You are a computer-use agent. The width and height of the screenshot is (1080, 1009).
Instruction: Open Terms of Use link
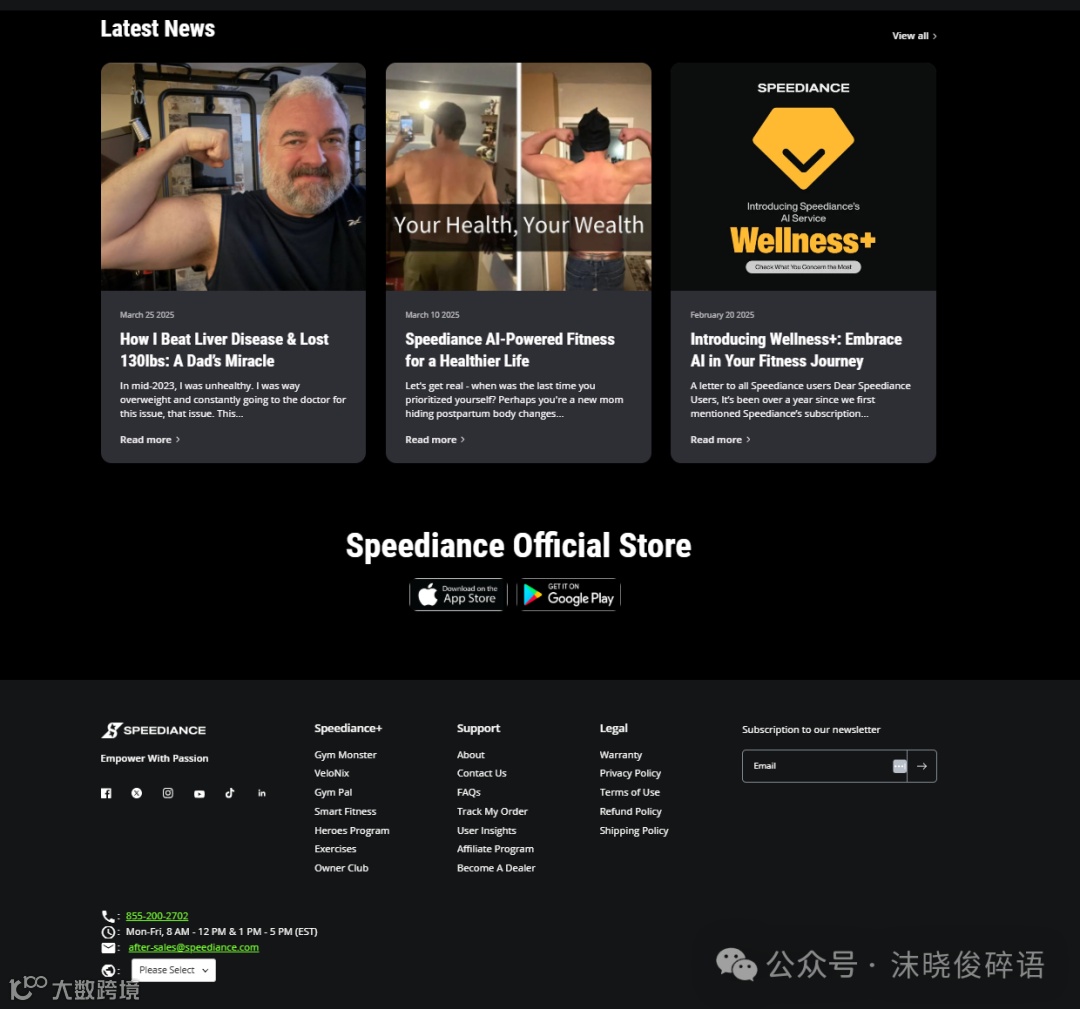630,792
